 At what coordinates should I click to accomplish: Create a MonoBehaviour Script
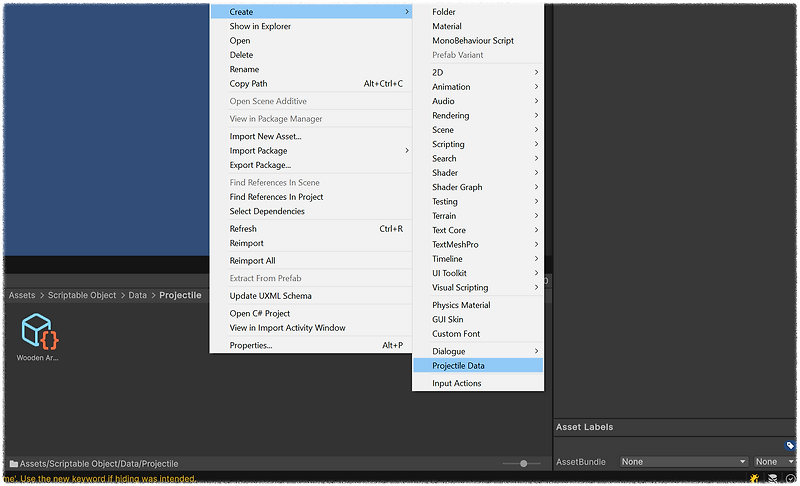click(478, 40)
